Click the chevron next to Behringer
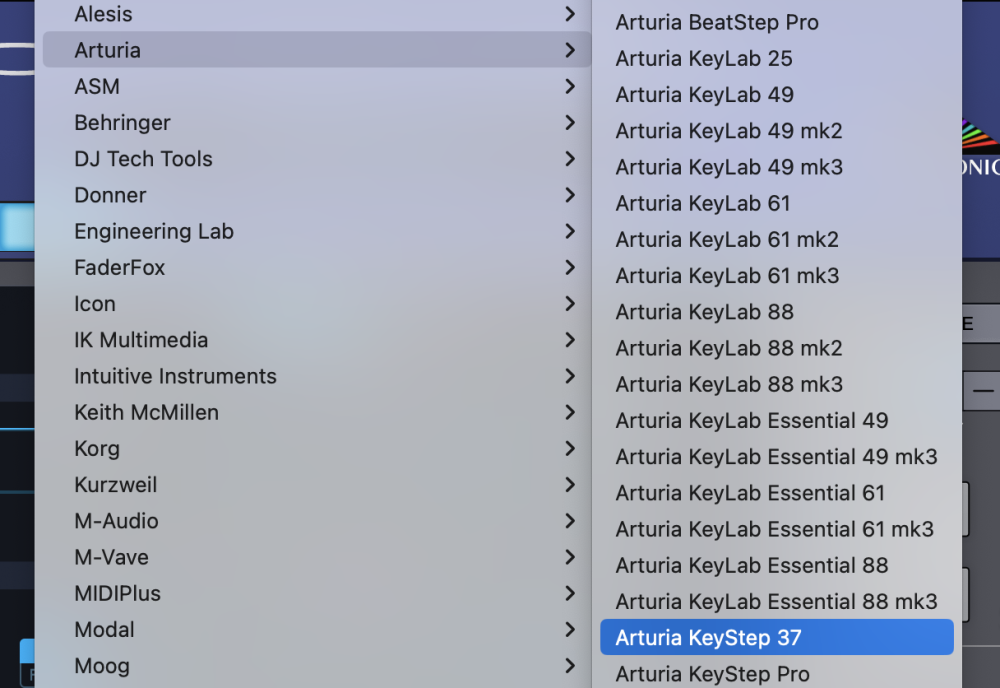 pyautogui.click(x=569, y=123)
